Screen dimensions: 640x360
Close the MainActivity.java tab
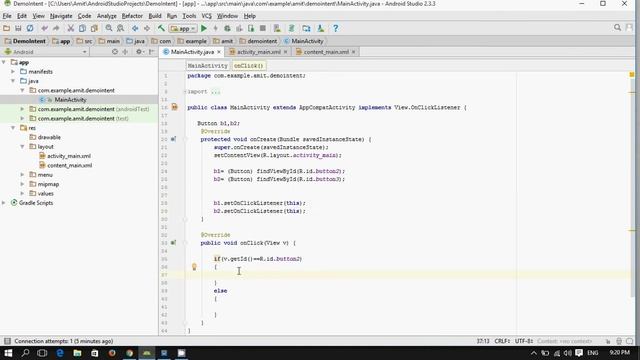pyautogui.click(x=219, y=52)
